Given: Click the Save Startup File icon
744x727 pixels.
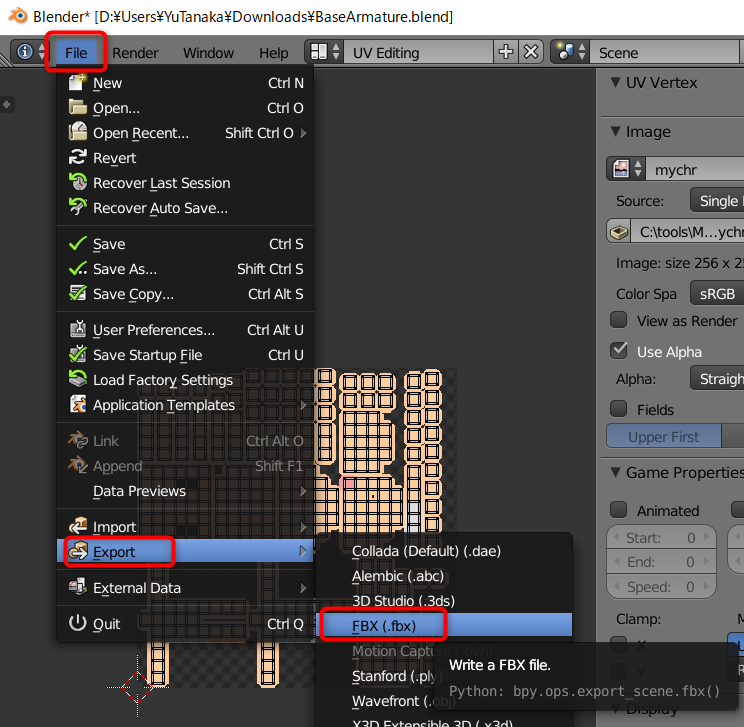Looking at the screenshot, I should (77, 354).
